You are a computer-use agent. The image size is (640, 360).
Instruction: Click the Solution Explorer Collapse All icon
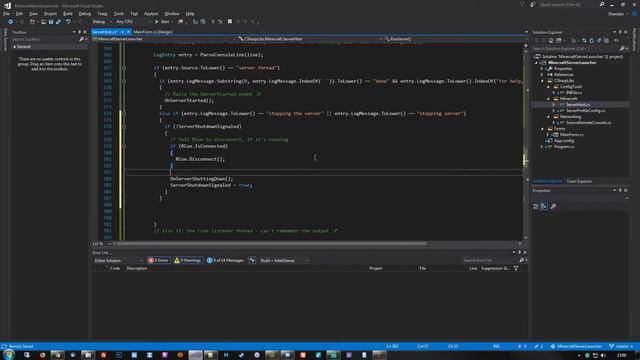pyautogui.click(x=599, y=40)
